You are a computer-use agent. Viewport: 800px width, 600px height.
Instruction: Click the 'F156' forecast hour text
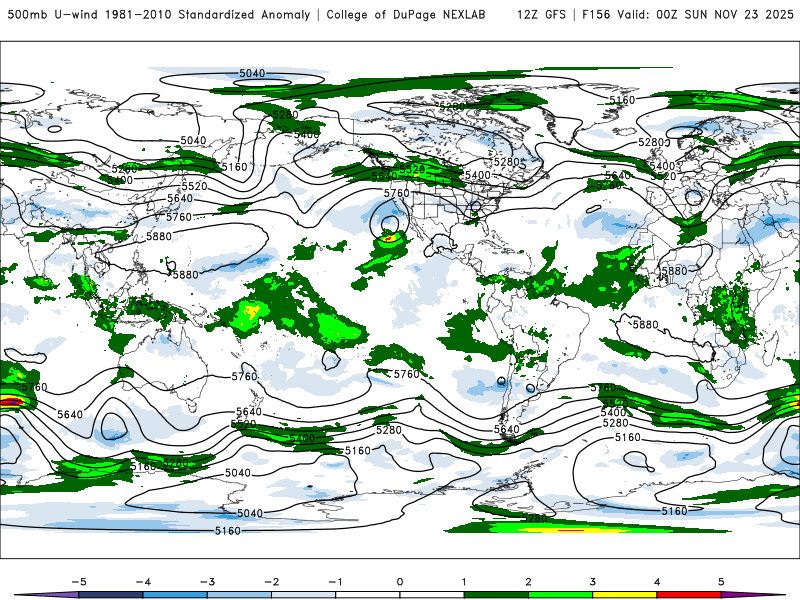click(x=596, y=15)
